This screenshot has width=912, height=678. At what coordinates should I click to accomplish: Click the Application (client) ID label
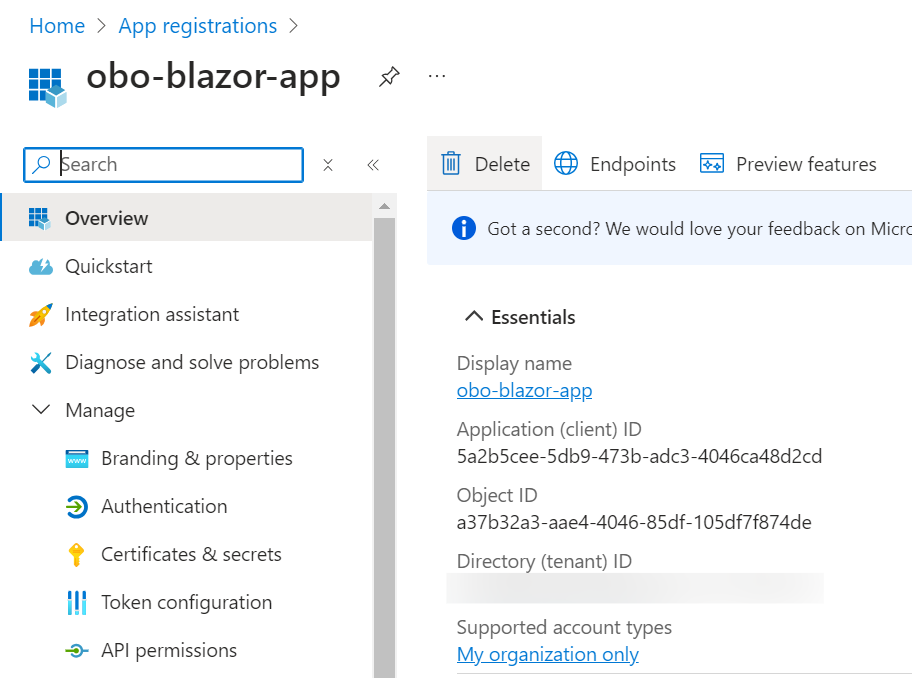pos(549,430)
